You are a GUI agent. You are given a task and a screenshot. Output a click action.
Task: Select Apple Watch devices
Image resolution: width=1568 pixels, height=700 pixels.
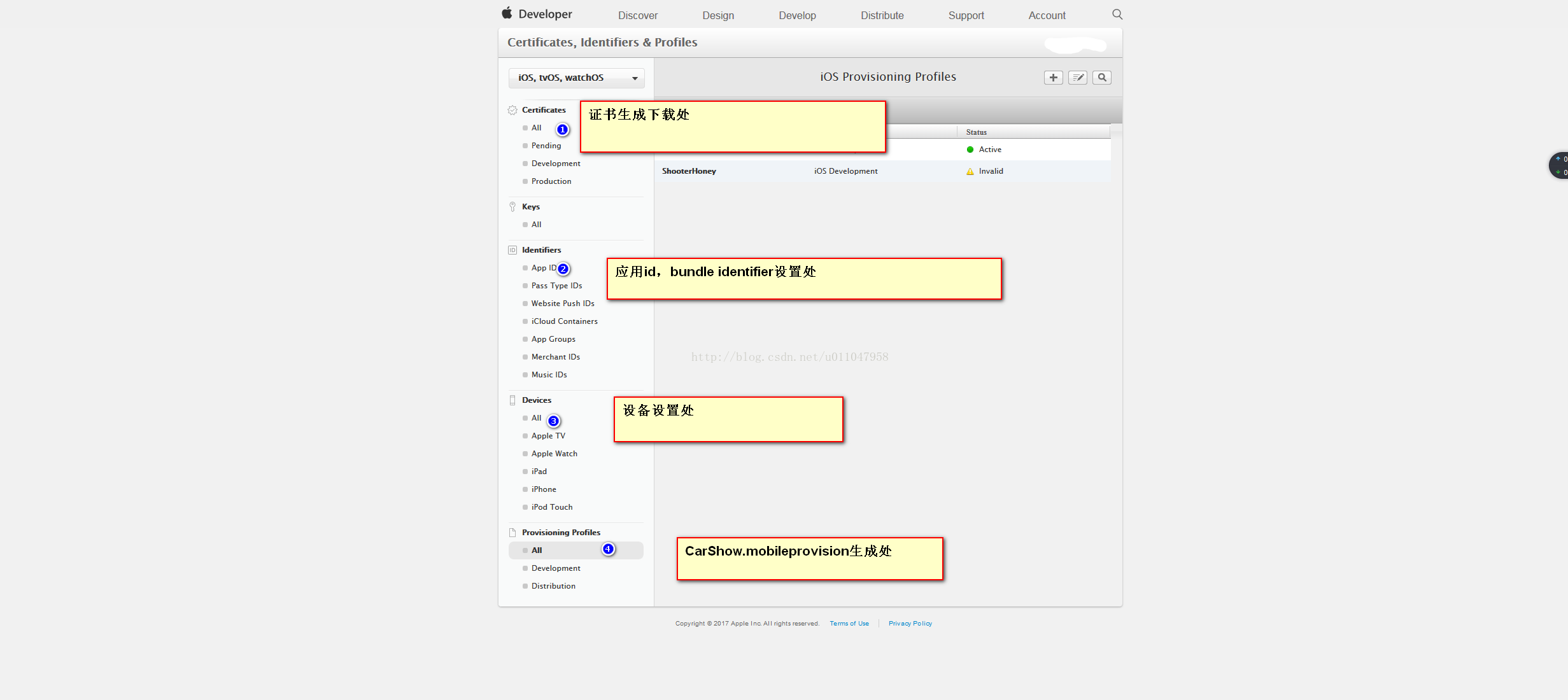click(x=554, y=454)
